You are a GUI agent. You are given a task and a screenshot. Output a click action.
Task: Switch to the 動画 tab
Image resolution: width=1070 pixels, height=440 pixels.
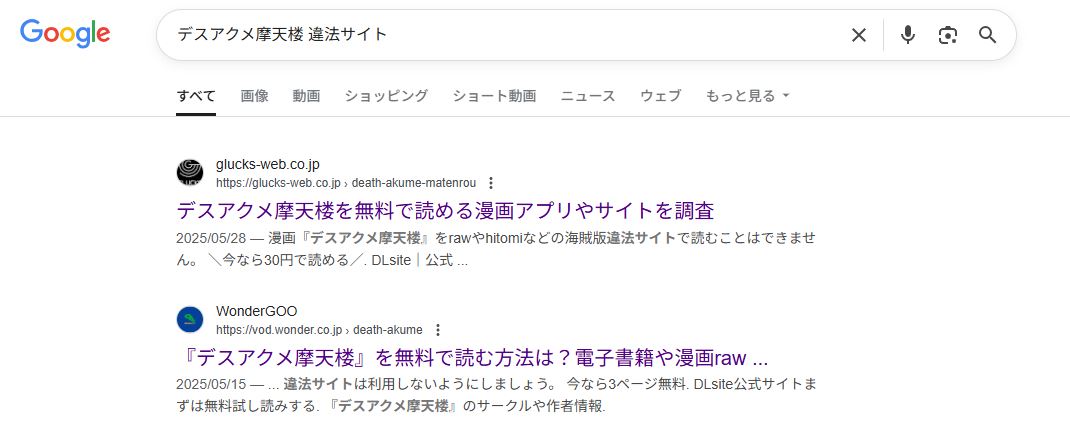tap(306, 96)
